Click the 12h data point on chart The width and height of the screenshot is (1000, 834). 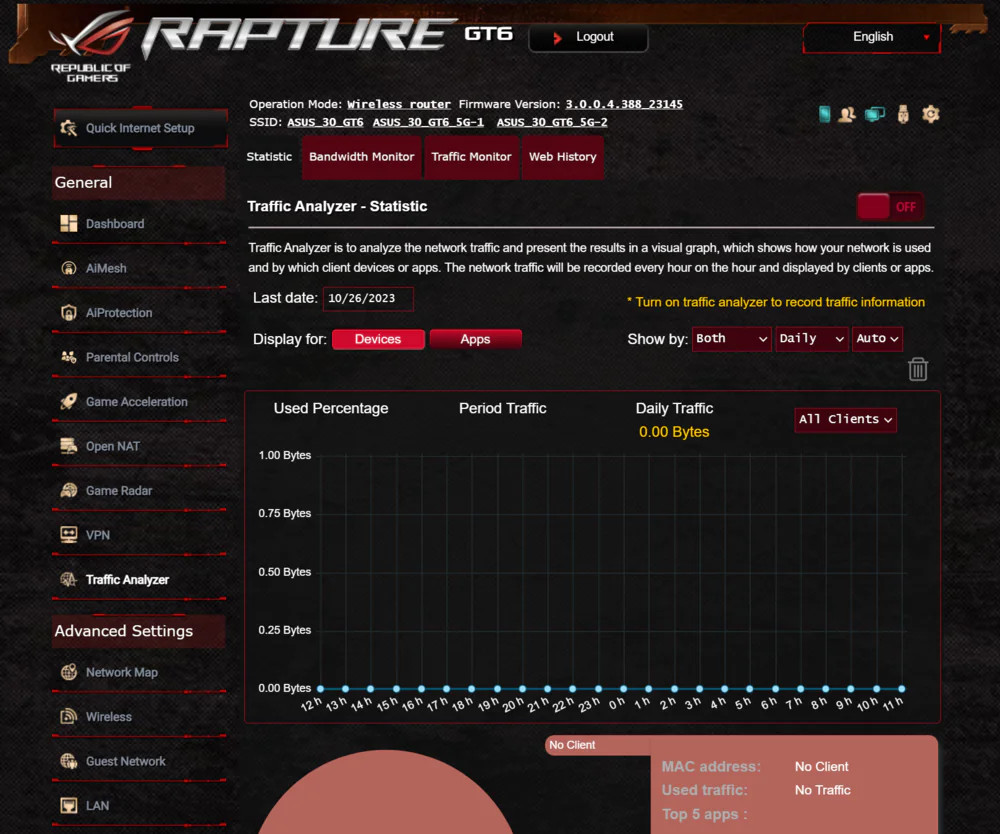click(320, 689)
